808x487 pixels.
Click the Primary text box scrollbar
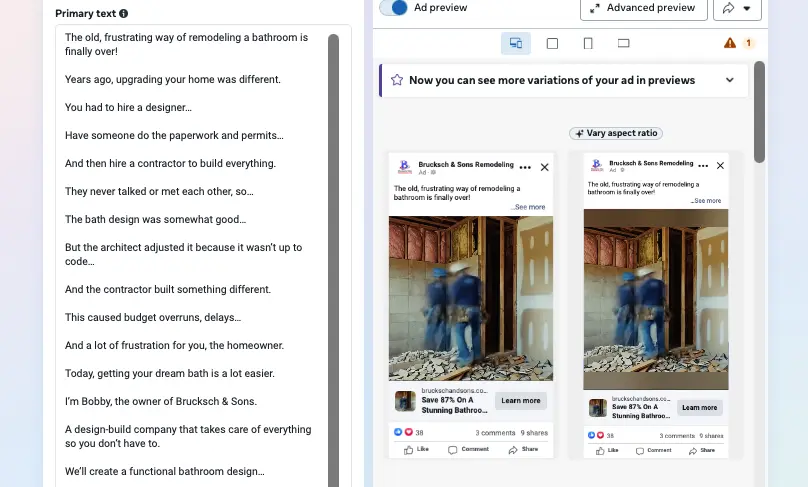[334, 250]
